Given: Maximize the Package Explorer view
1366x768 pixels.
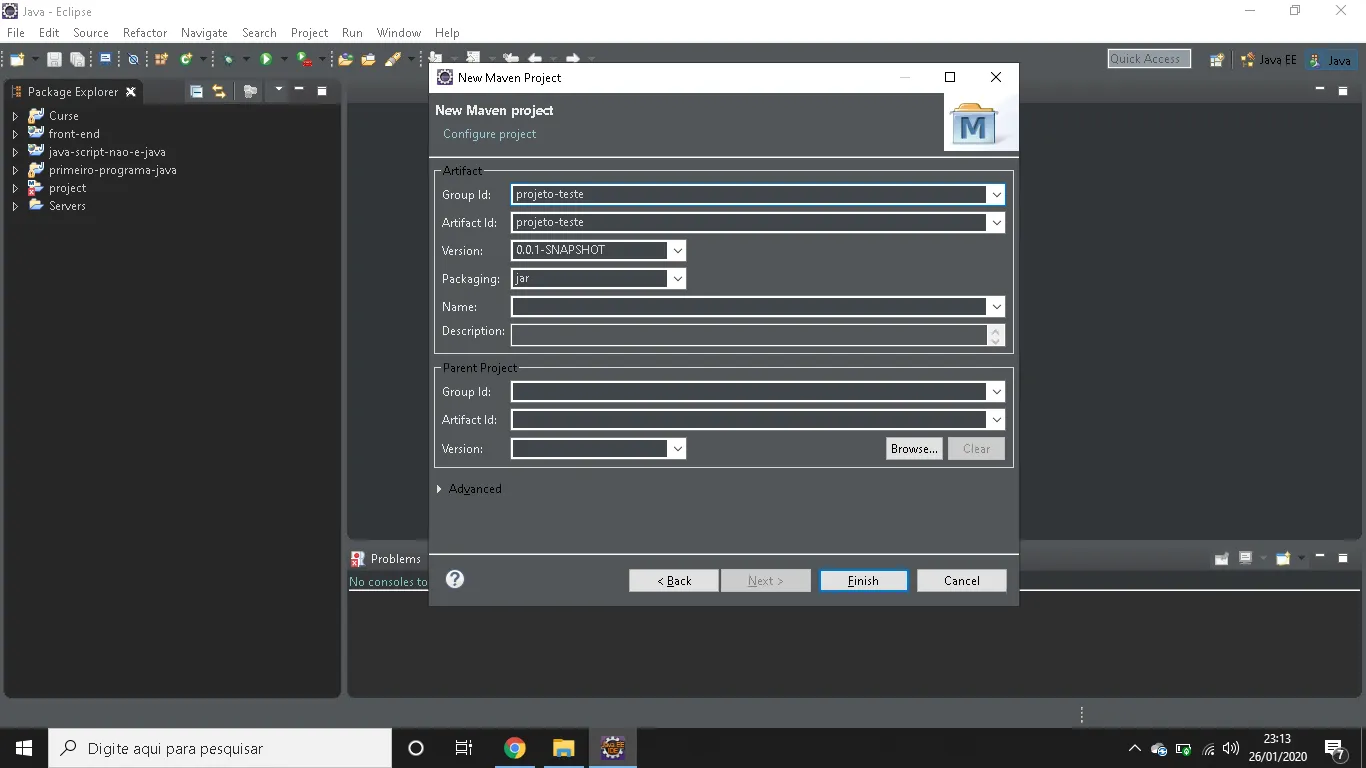Looking at the screenshot, I should [322, 91].
